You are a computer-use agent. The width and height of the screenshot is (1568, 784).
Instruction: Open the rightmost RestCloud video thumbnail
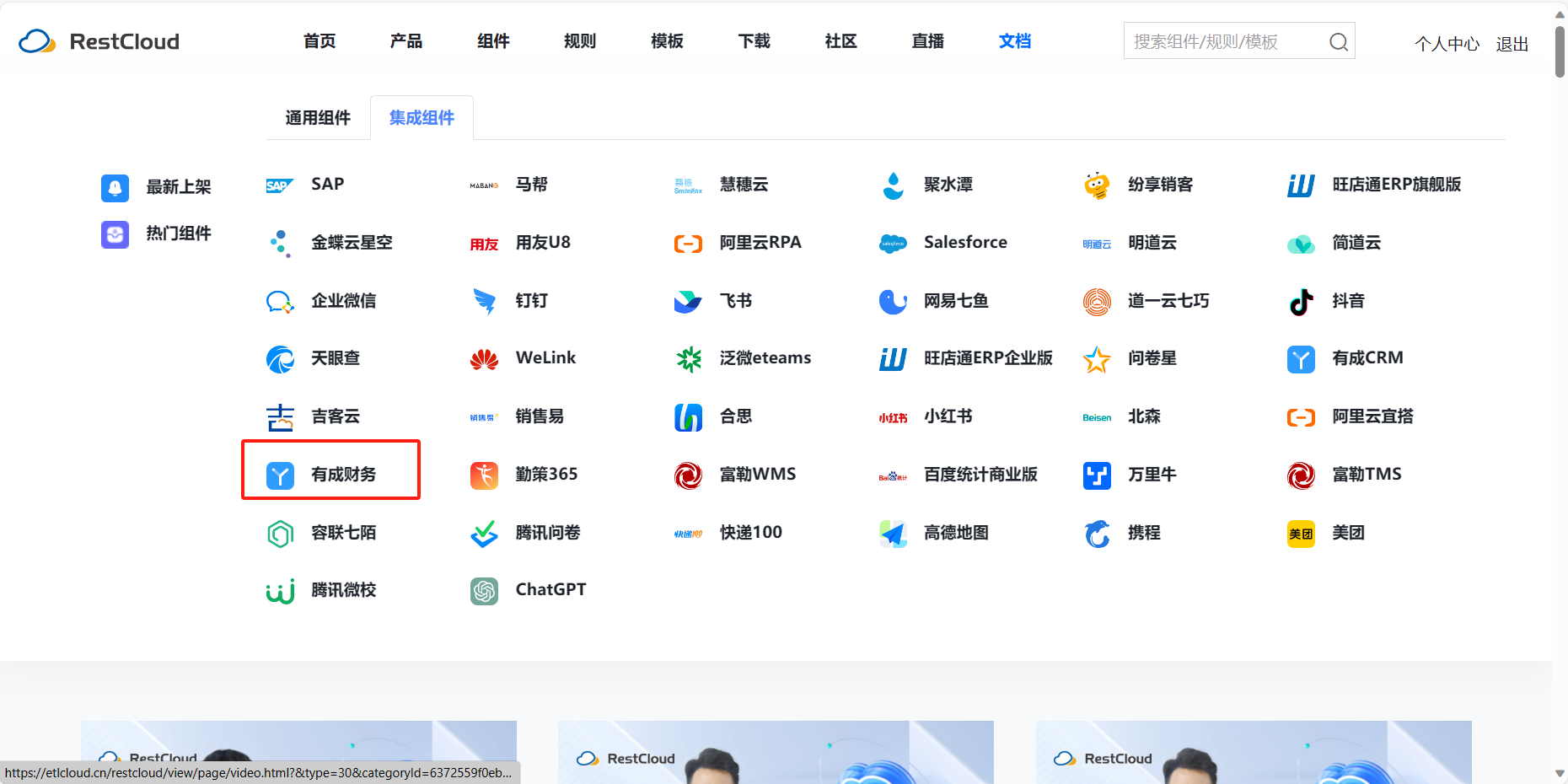coord(1254,752)
